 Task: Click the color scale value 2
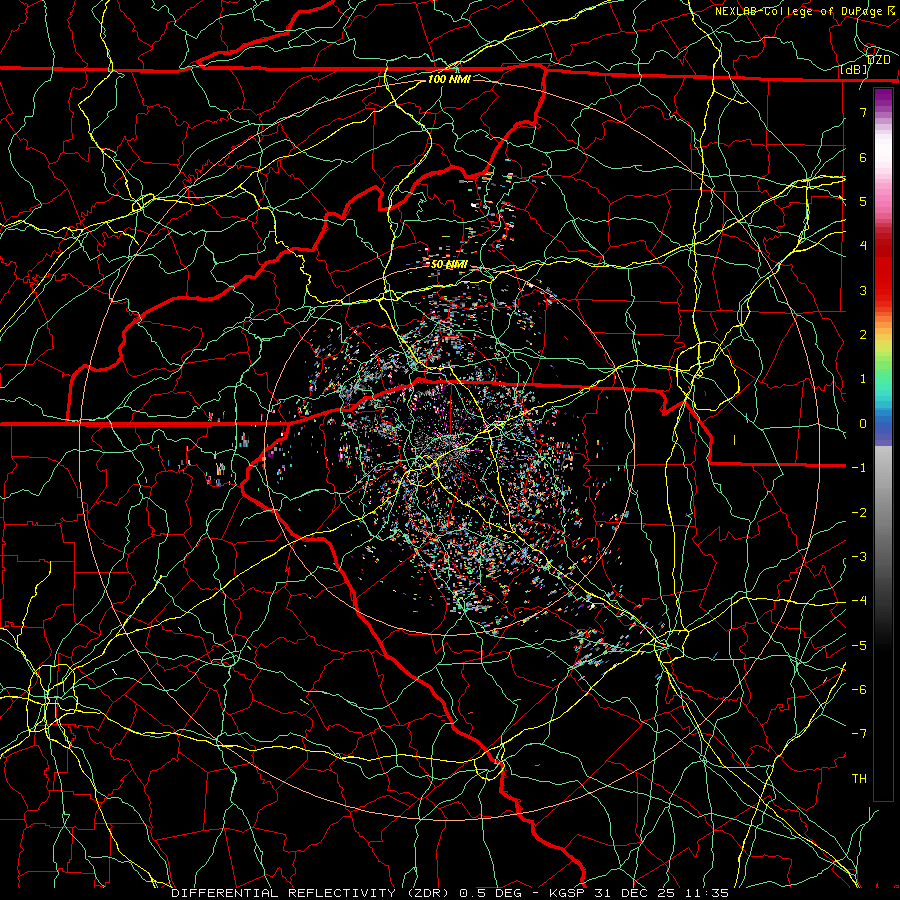click(863, 335)
